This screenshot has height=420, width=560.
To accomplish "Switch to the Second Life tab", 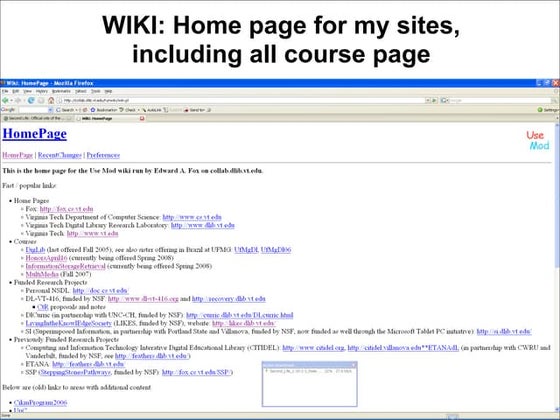I will (x=38, y=118).
